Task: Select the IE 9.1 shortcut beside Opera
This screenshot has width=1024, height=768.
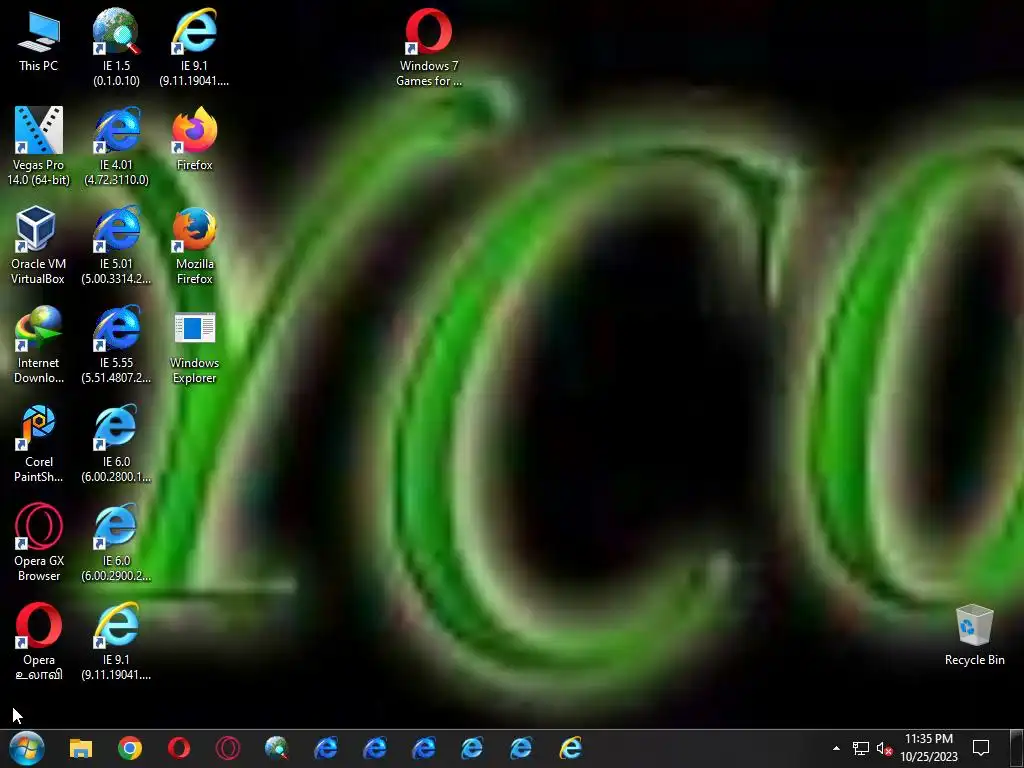Action: (x=116, y=642)
